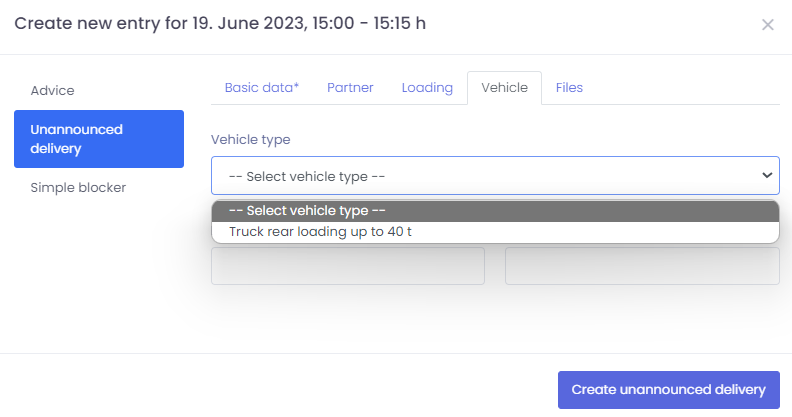792x417 pixels.
Task: Select Advice entry type in sidebar
Action: [x=53, y=90]
